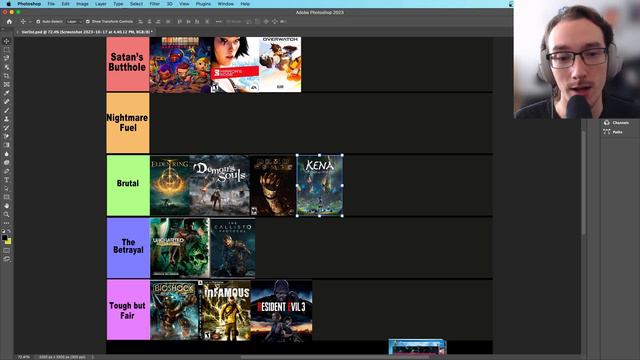The image size is (640, 360).
Task: Select the Gradient tool
Action: 7,145
